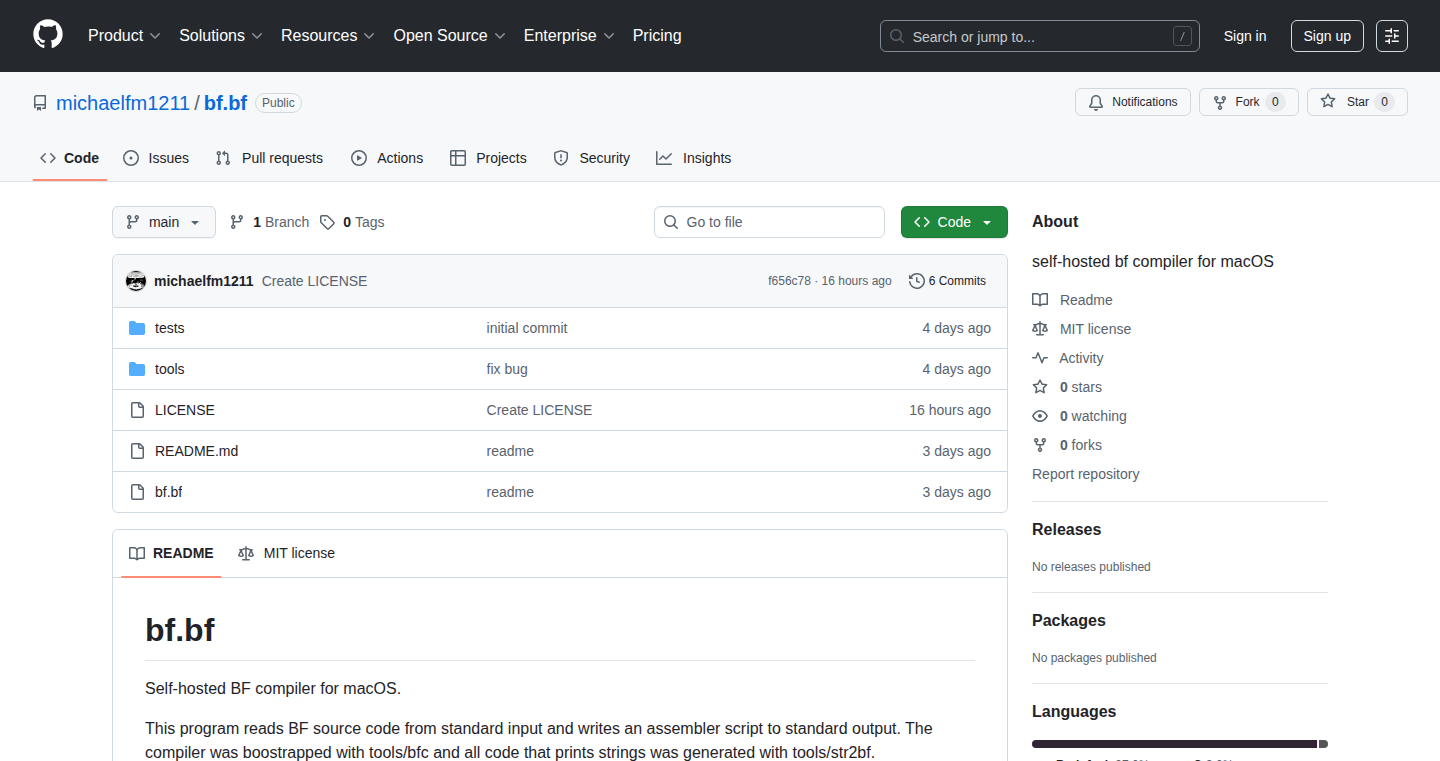Open the tools folder

pos(170,369)
